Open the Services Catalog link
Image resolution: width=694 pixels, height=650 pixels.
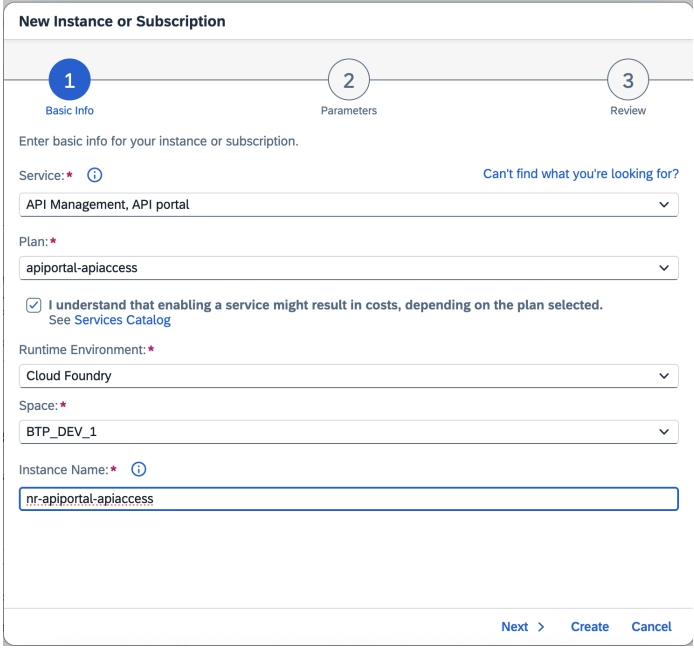(123, 321)
